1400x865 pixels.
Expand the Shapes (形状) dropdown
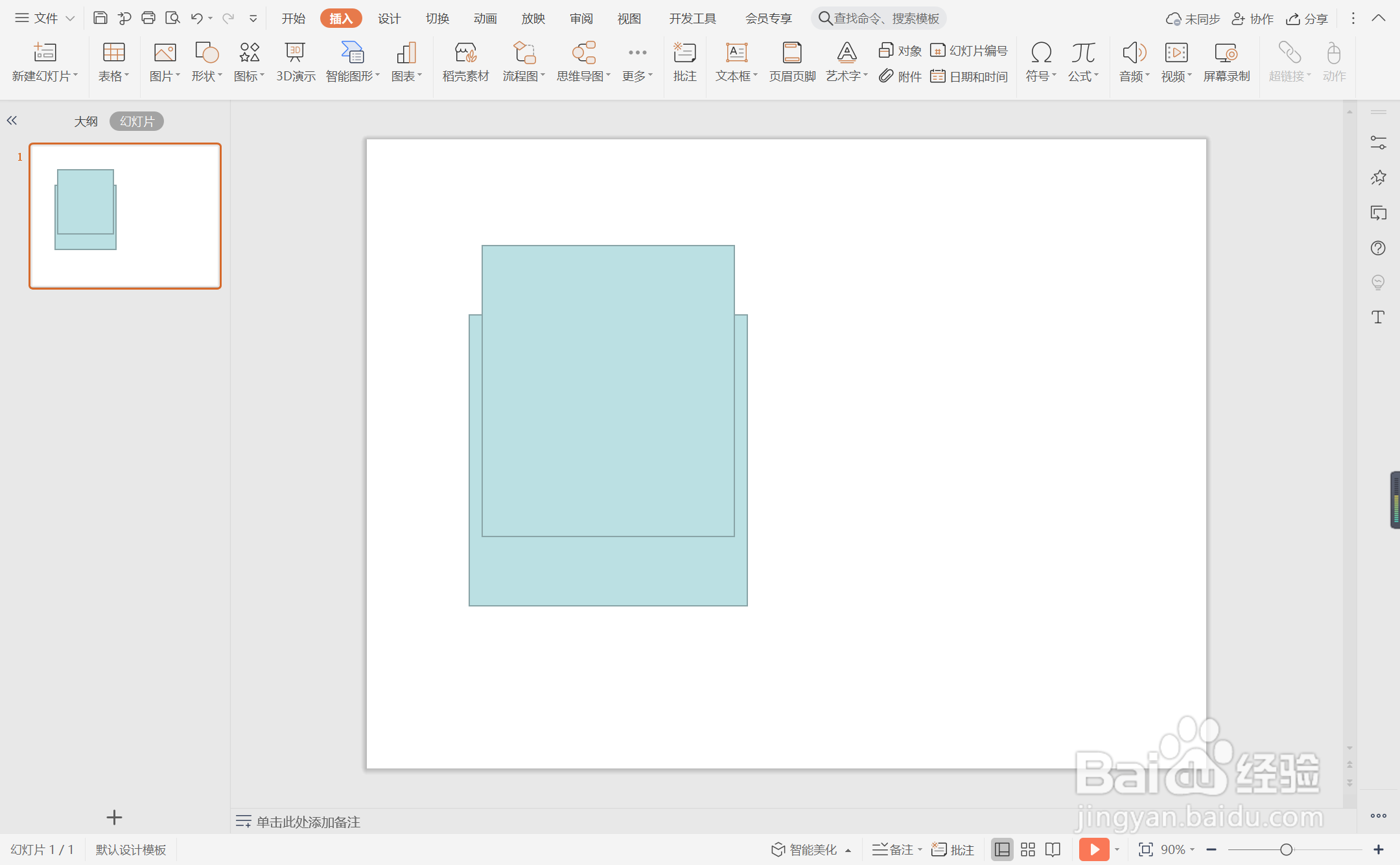coord(220,76)
